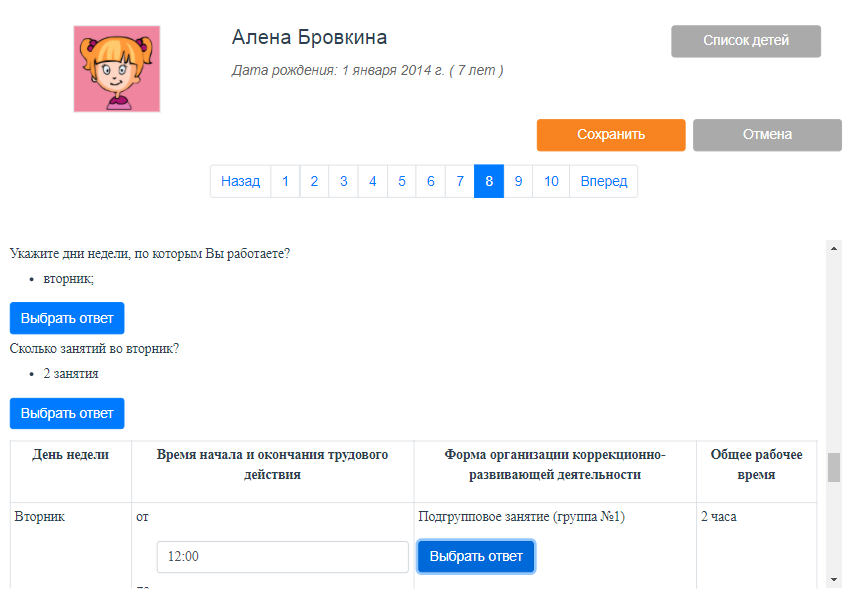The image size is (851, 593).
Task: Jump to page 4
Action: point(372,181)
